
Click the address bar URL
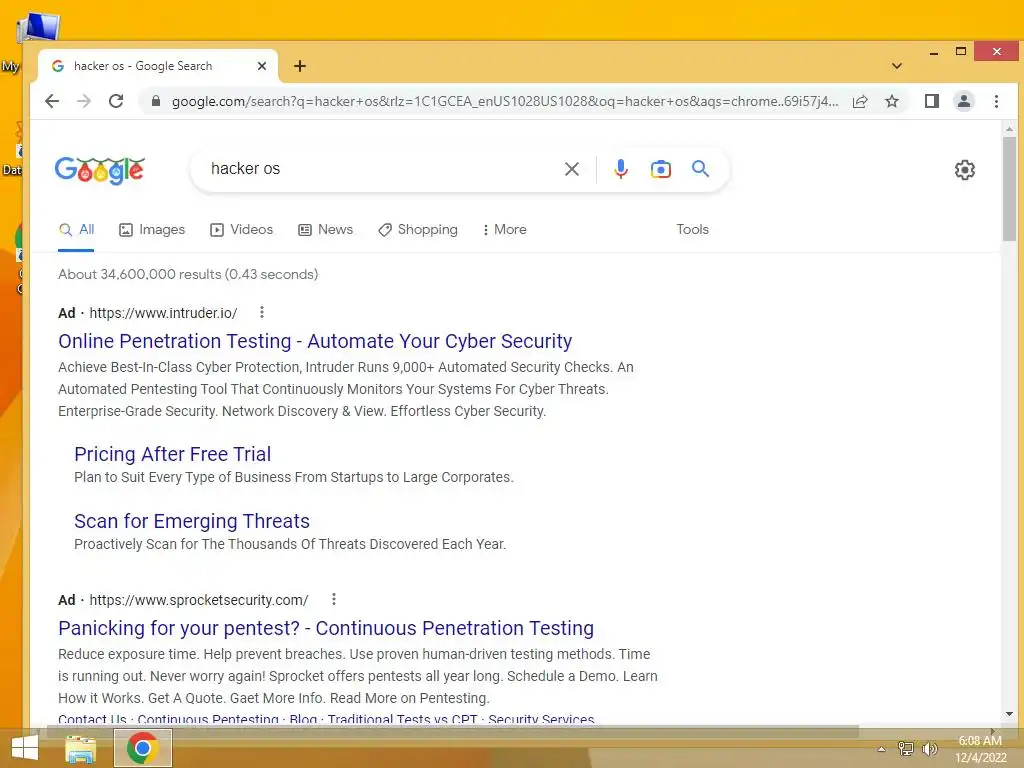(x=505, y=101)
